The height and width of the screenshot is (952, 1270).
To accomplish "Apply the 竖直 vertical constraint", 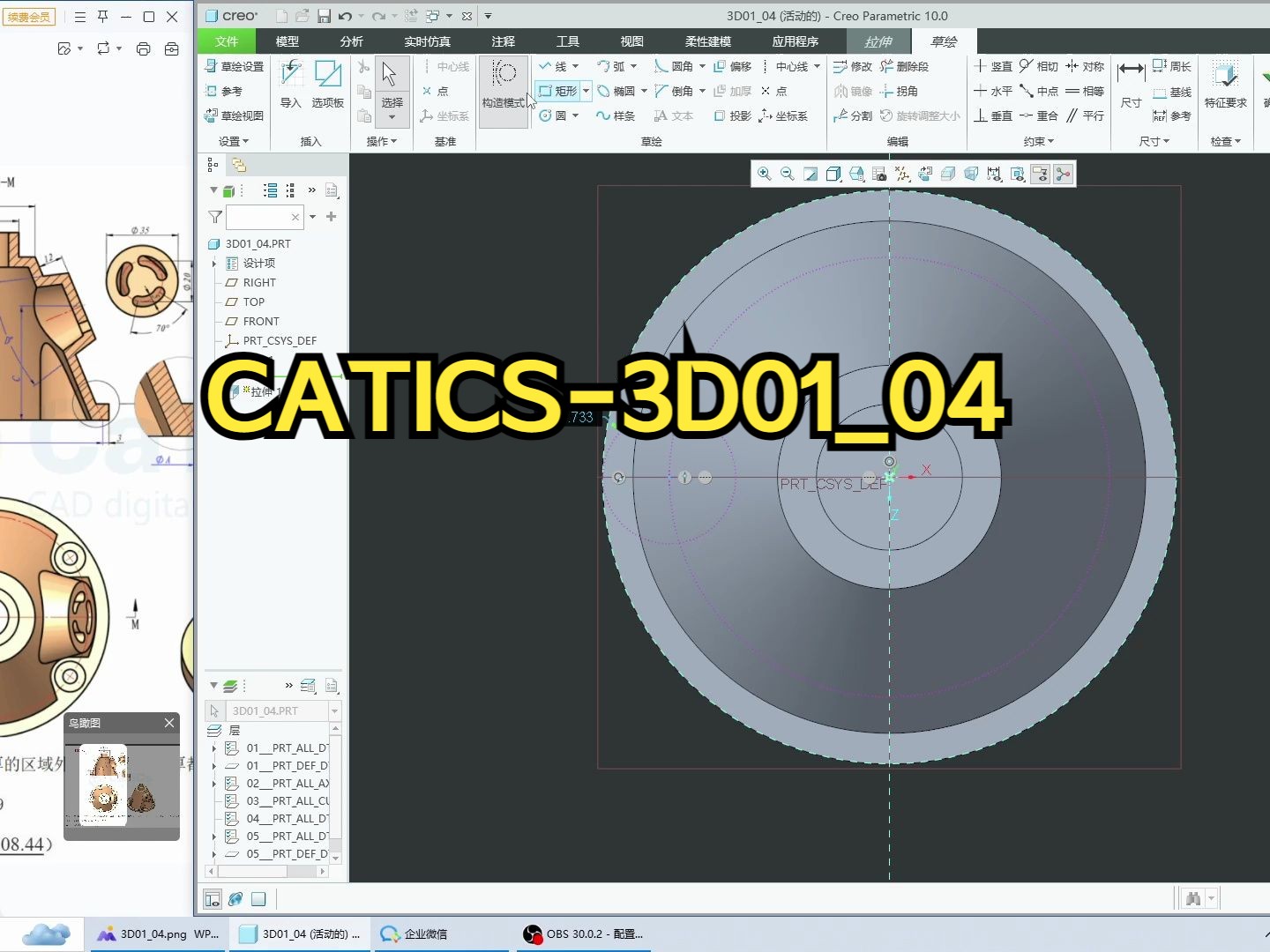I will 993,66.
